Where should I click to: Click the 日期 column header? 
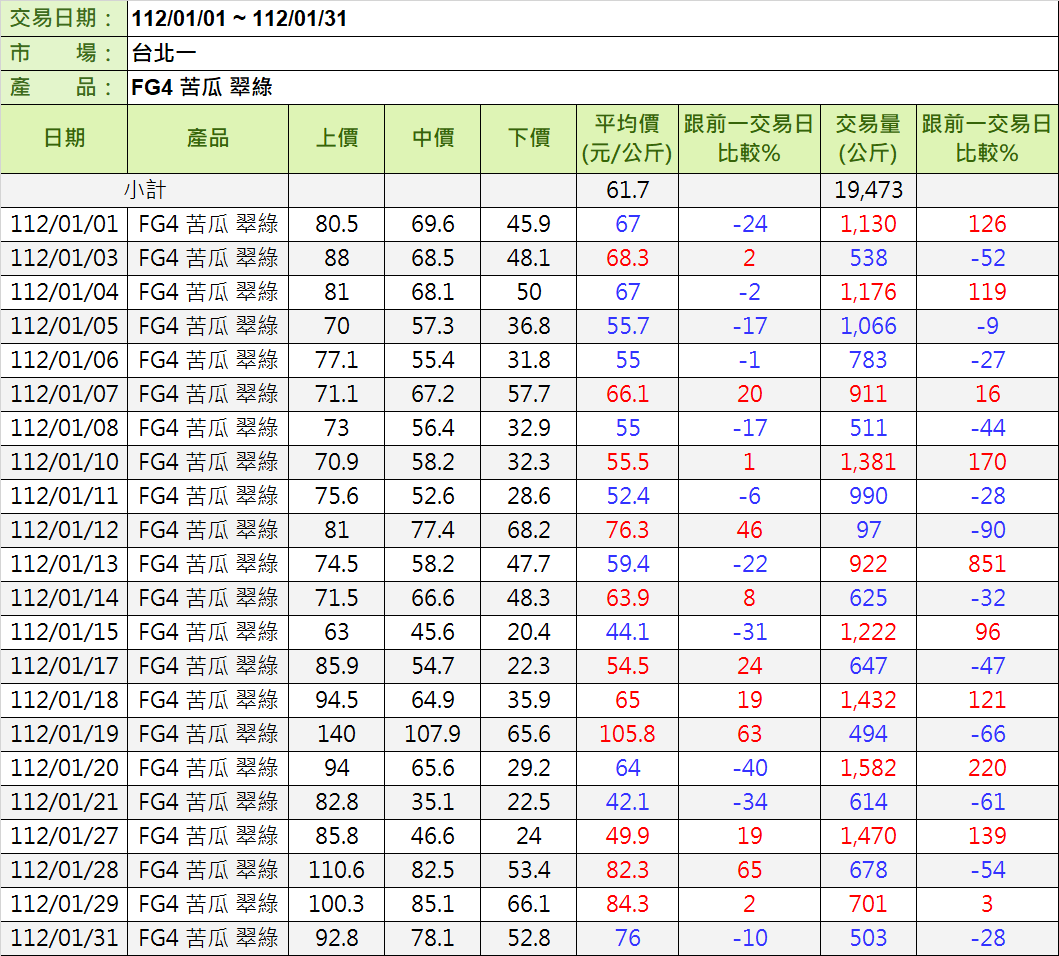coord(64,139)
